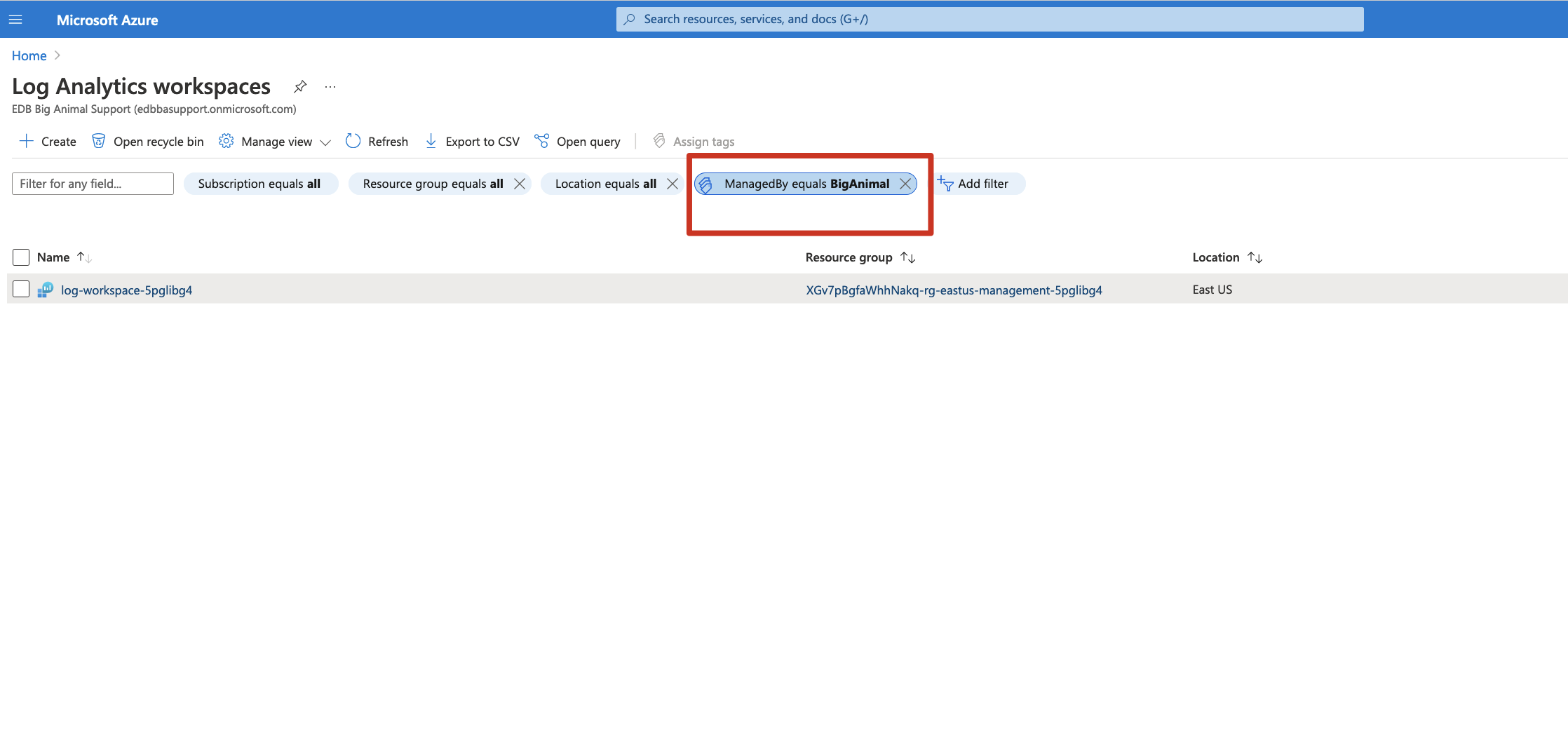Open the Resource group equals all filter
Screen dimensions: 1568x732
[433, 184]
